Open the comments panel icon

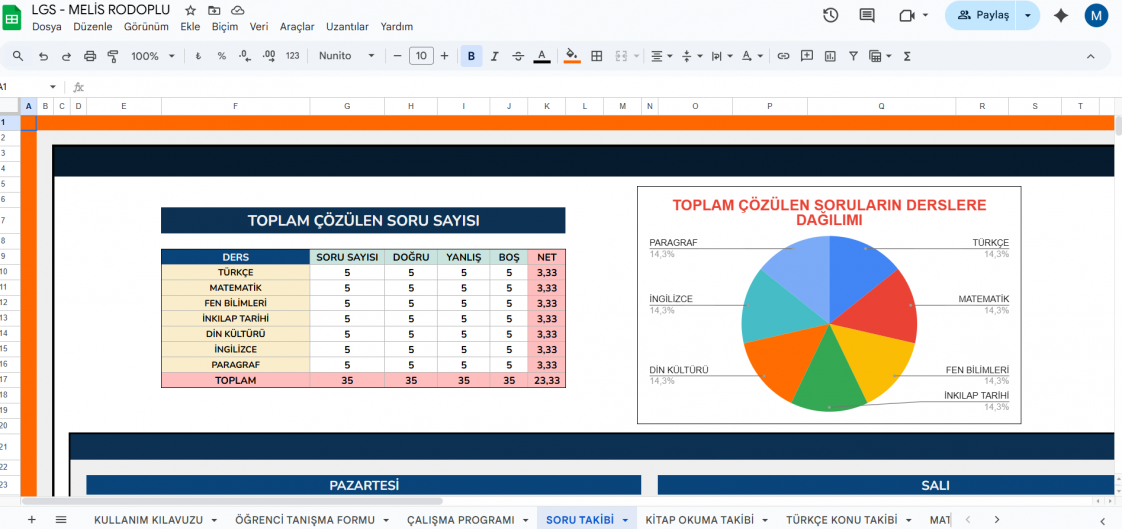click(867, 15)
